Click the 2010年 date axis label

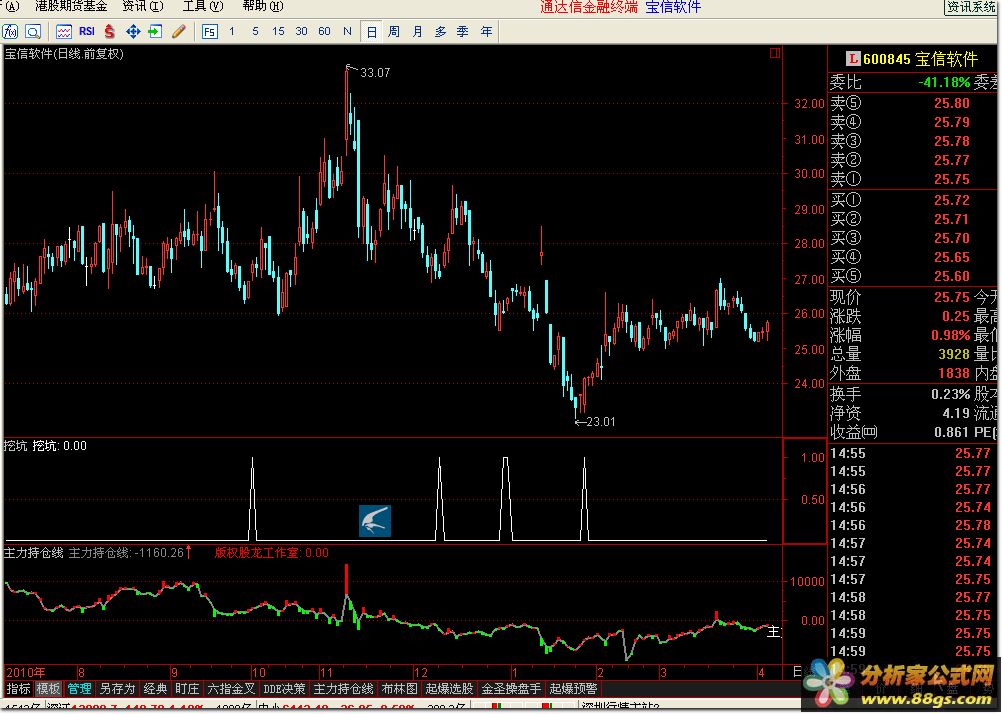[x=26, y=672]
